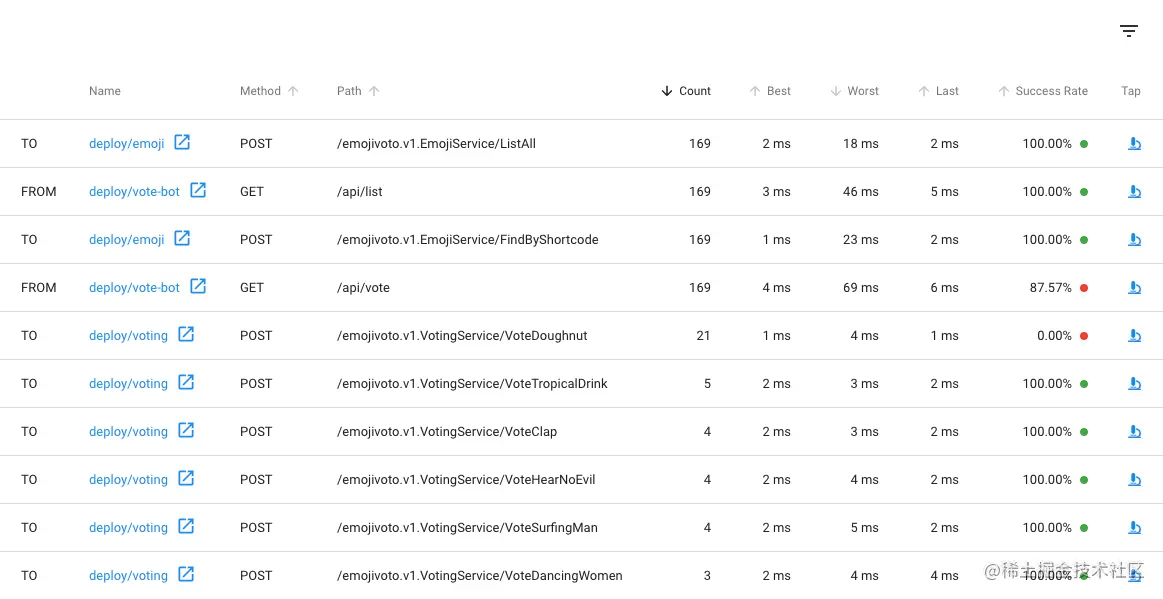The width and height of the screenshot is (1163, 599).
Task: Select the /api/vote path cell
Action: pyautogui.click(x=363, y=288)
